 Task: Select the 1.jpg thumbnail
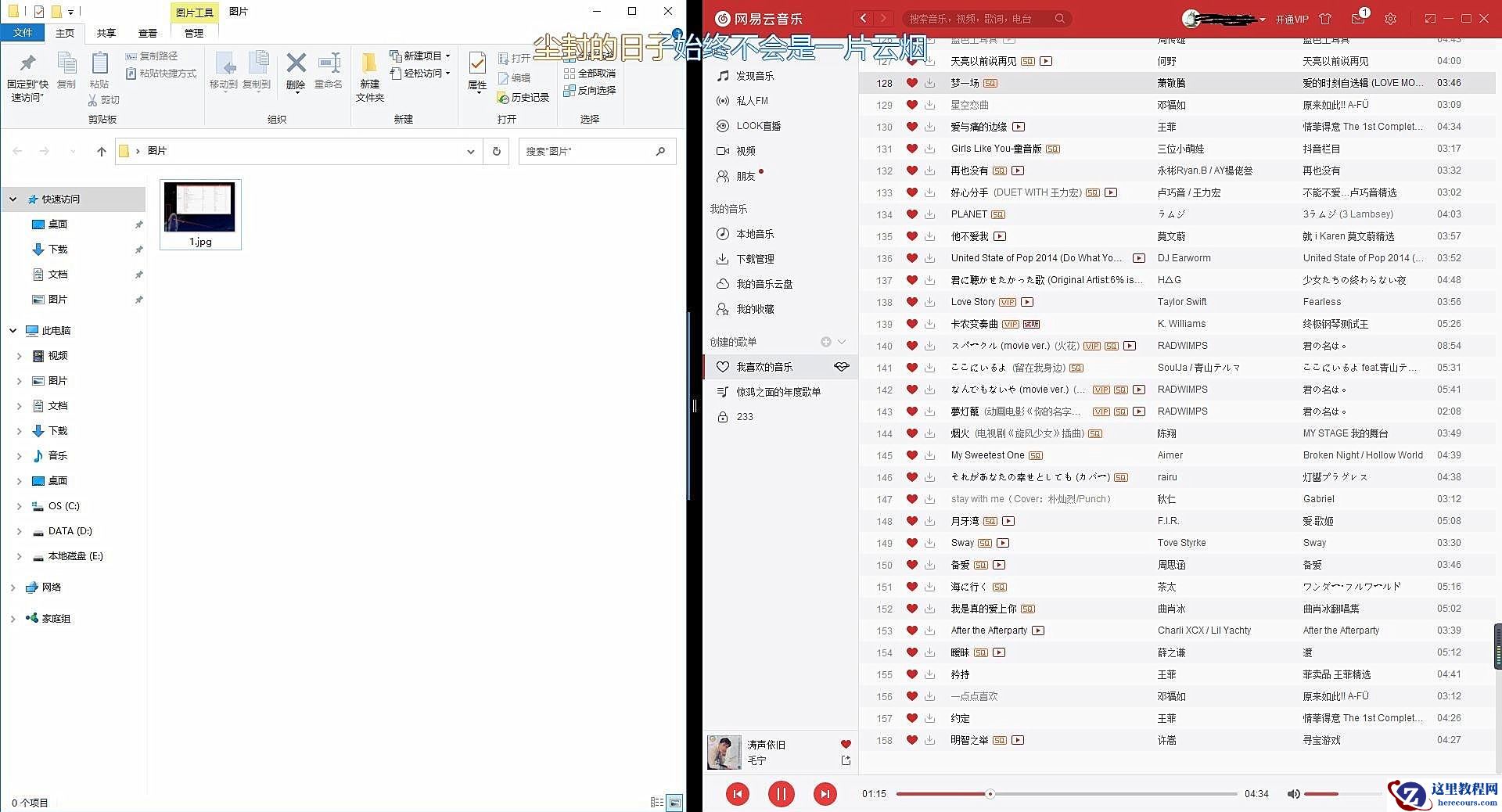coord(200,207)
